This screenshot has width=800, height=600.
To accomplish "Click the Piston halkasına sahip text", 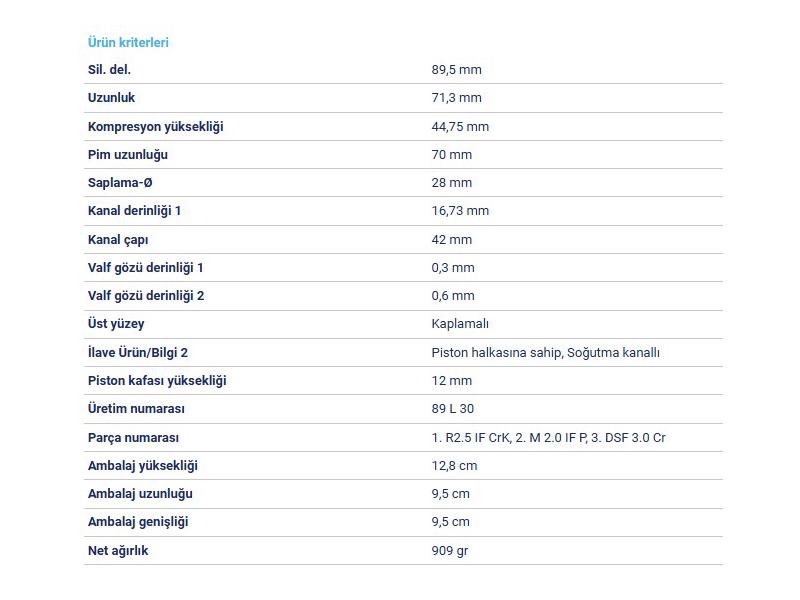I will coord(497,353).
